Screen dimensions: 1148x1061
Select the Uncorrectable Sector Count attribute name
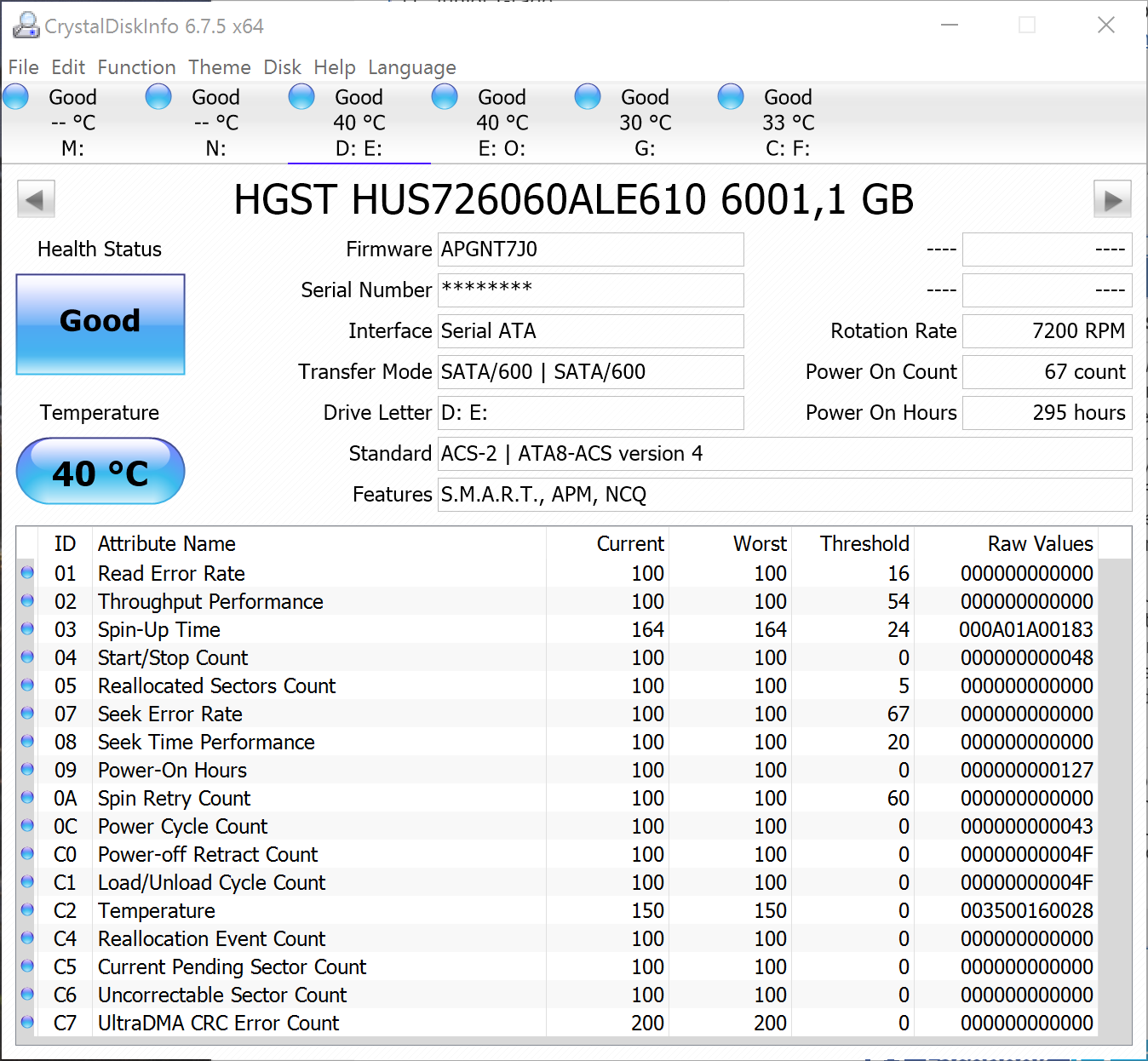coord(222,995)
